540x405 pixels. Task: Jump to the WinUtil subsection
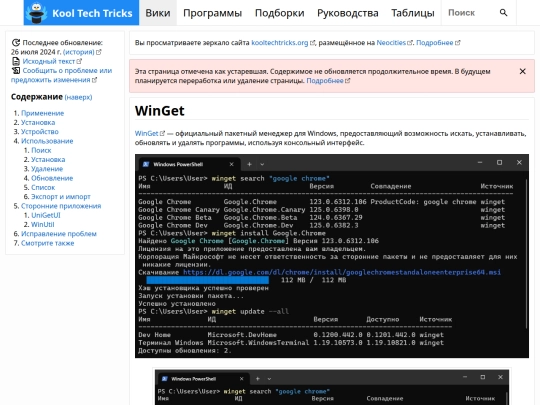tap(43, 225)
